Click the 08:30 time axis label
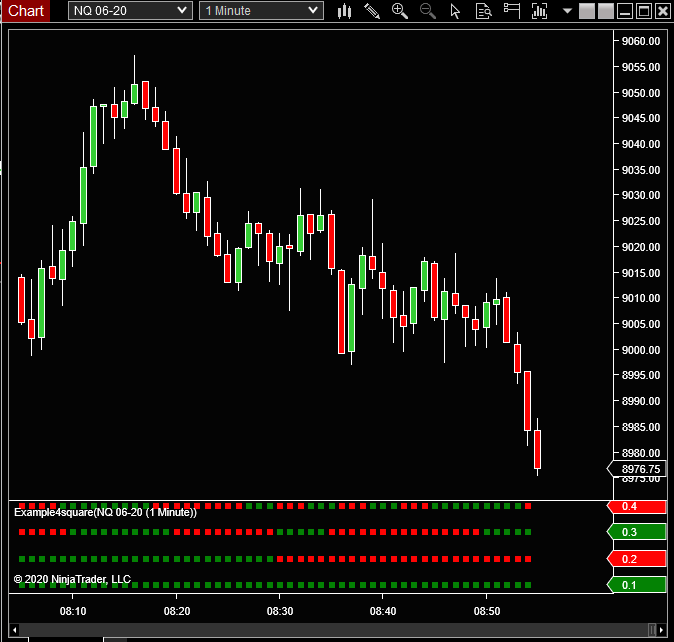This screenshot has width=674, height=642. [x=280, y=611]
